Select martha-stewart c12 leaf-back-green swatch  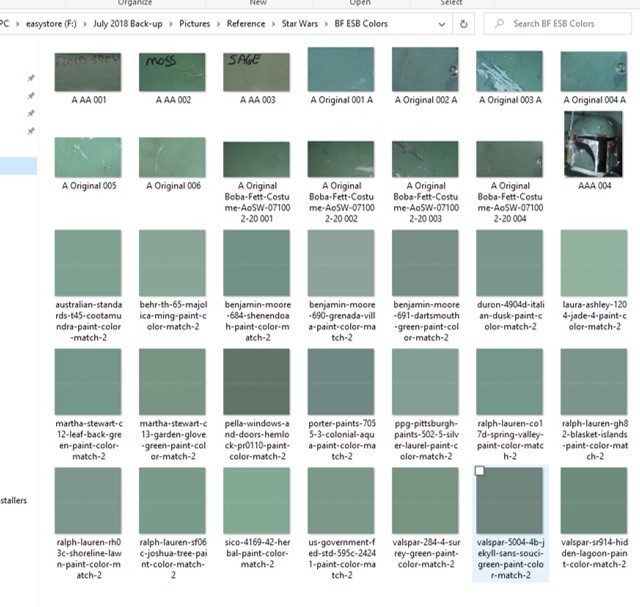(x=88, y=382)
